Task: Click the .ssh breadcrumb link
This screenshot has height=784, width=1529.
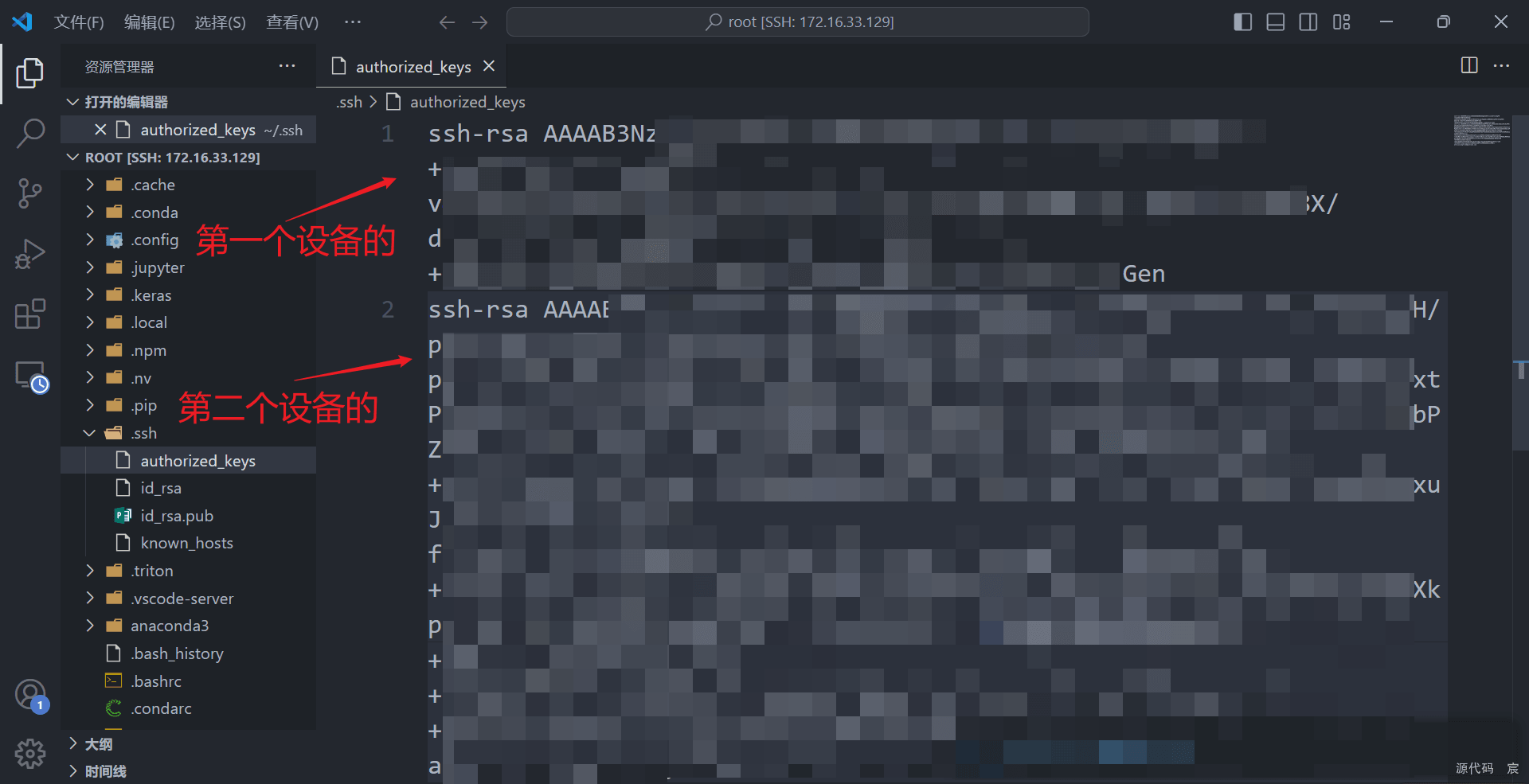Action: point(349,102)
